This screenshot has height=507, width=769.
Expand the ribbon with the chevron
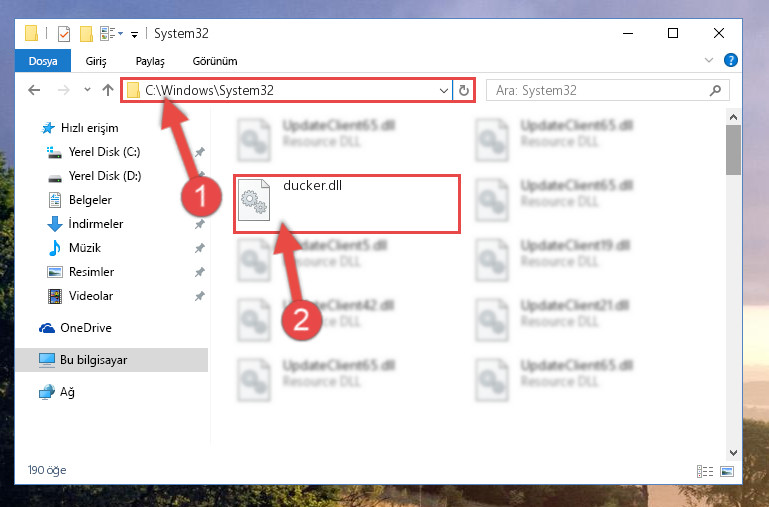click(709, 60)
